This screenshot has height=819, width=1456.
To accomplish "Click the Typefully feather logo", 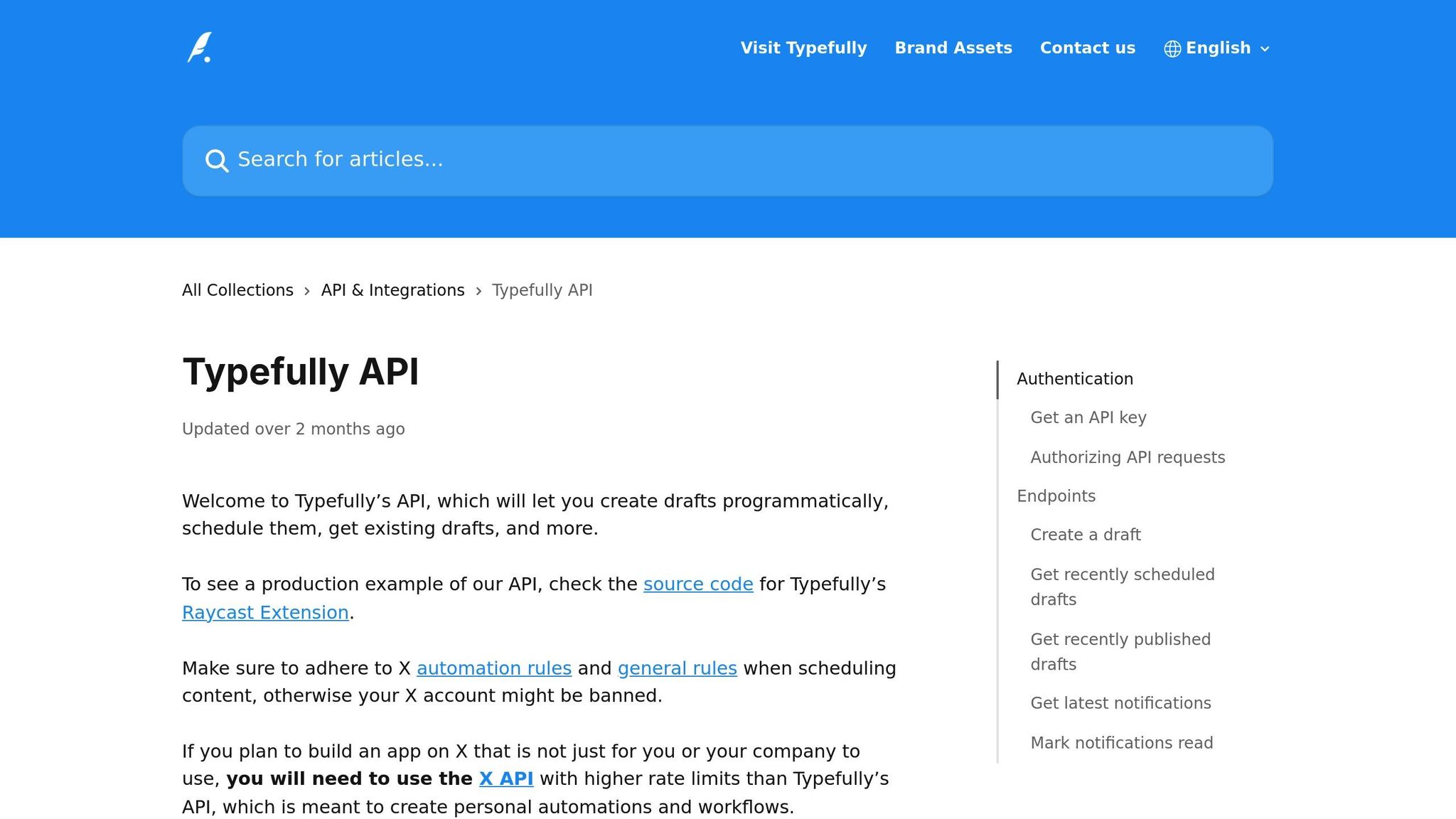I will (x=199, y=48).
